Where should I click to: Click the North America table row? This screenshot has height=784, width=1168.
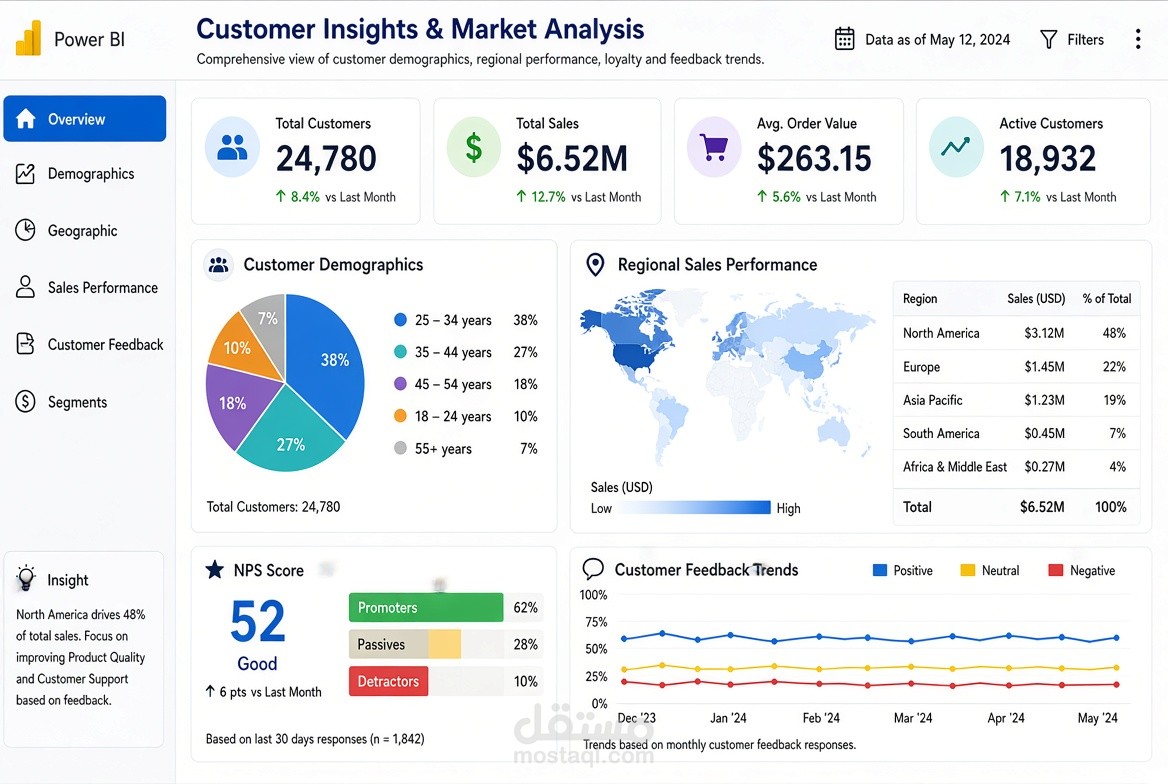coord(1016,333)
